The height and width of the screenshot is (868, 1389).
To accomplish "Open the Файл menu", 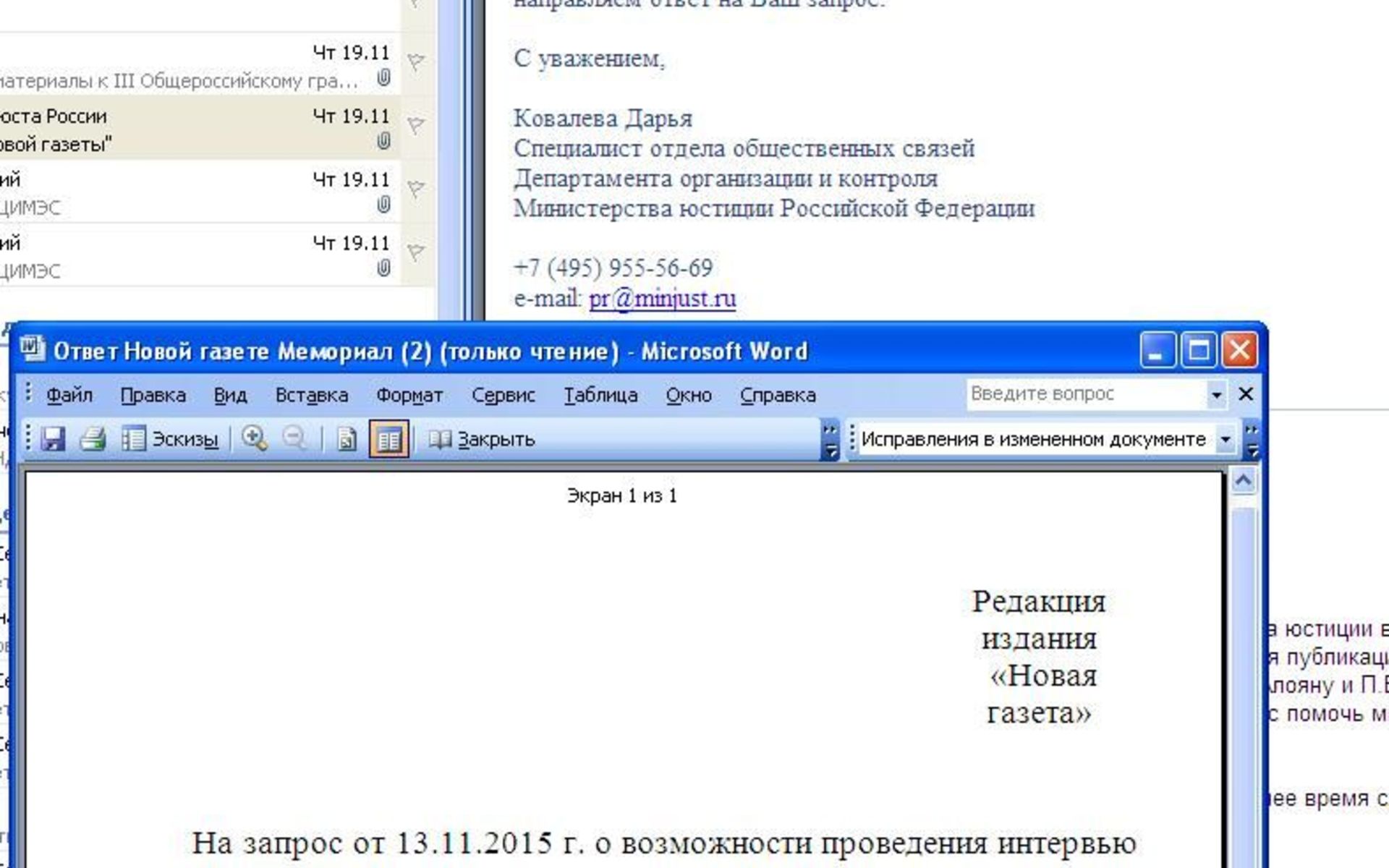I will (x=69, y=395).
